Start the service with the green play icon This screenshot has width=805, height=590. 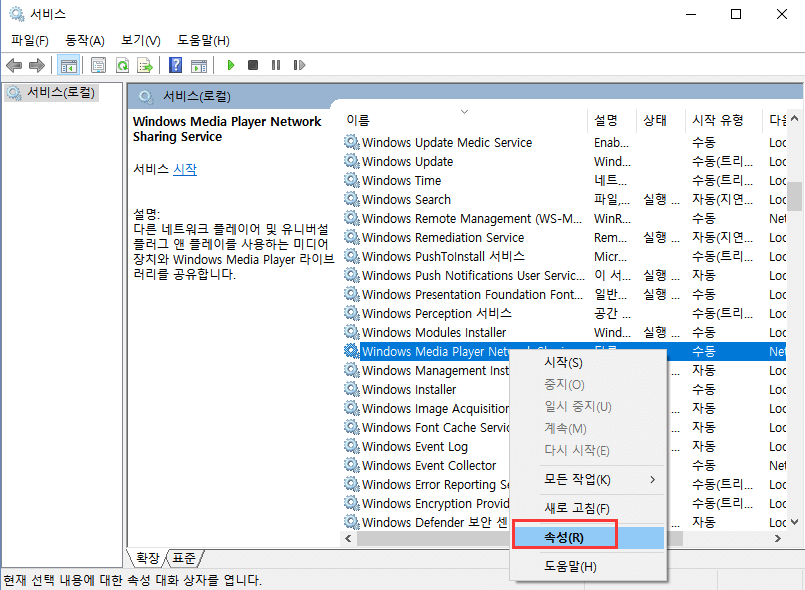point(231,65)
